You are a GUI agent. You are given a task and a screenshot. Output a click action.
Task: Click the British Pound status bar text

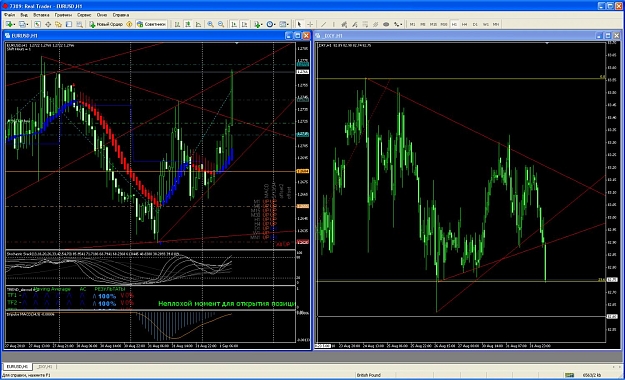[x=369, y=375]
